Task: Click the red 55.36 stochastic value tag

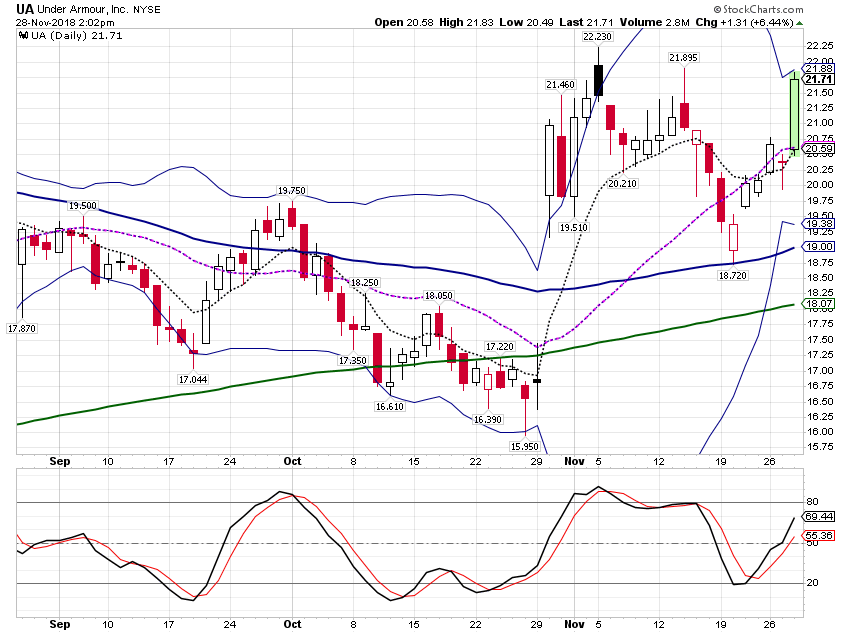Action: click(x=819, y=535)
